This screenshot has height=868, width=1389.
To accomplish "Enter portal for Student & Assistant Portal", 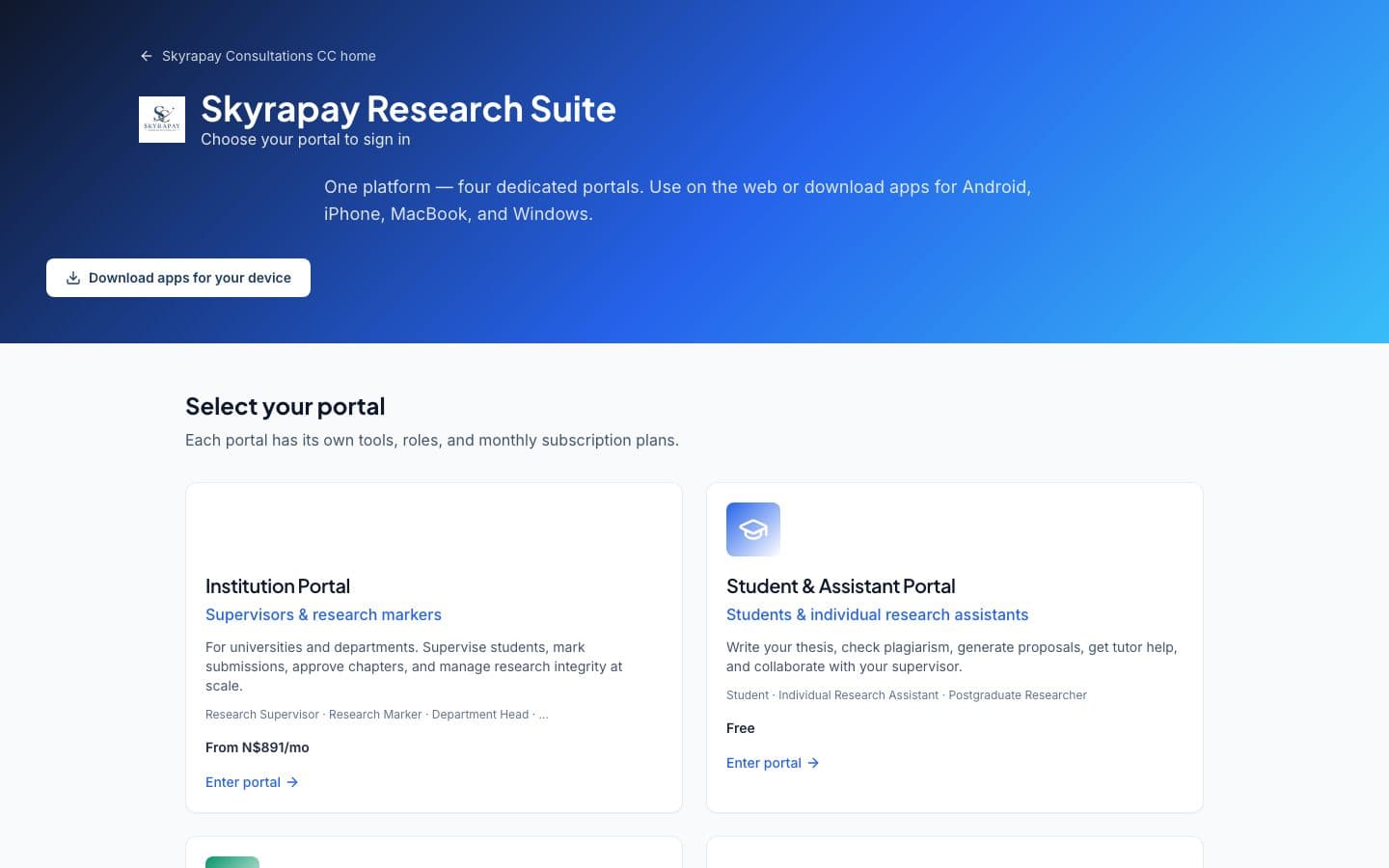I will click(x=773, y=763).
